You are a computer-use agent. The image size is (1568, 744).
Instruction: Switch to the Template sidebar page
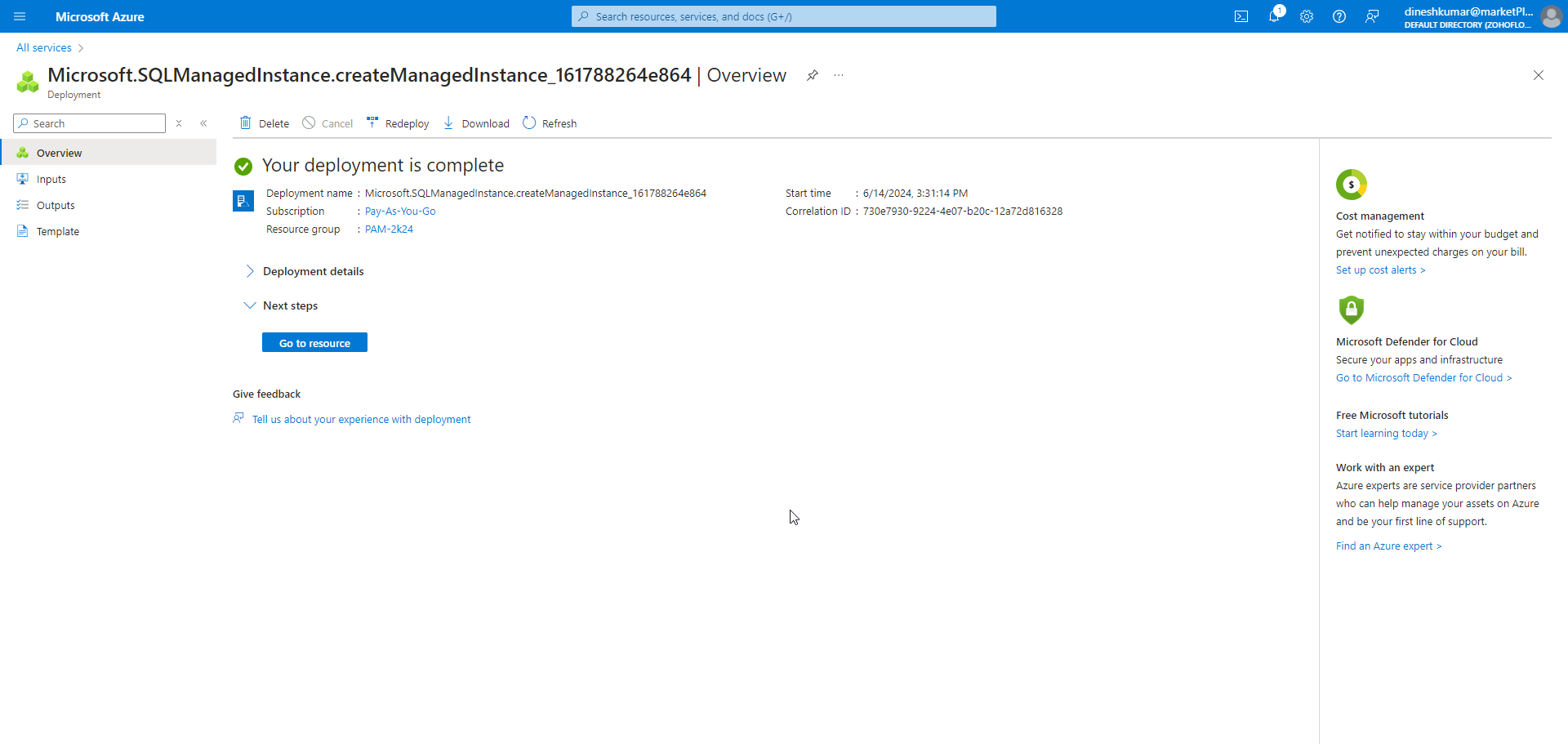pos(57,230)
